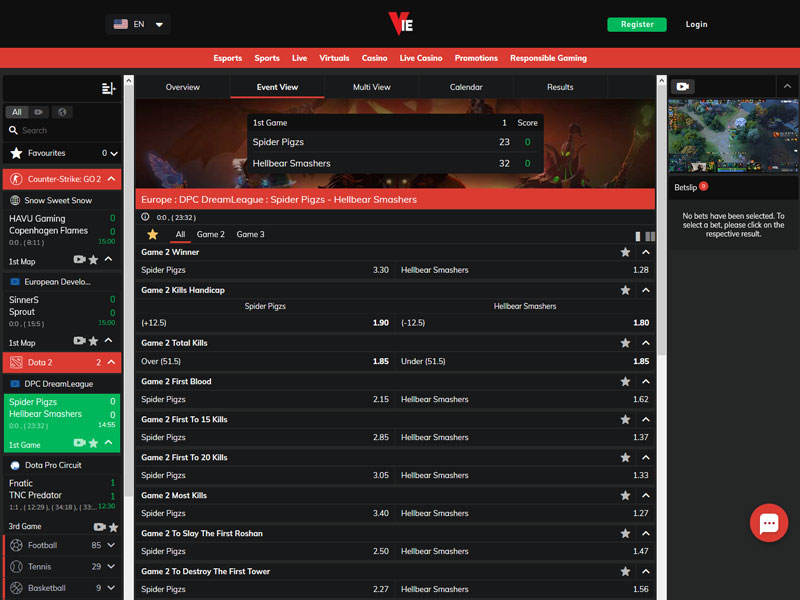The width and height of the screenshot is (800, 600).
Task: Click the Counter-Strike: GO category icon
Action: click(x=16, y=179)
